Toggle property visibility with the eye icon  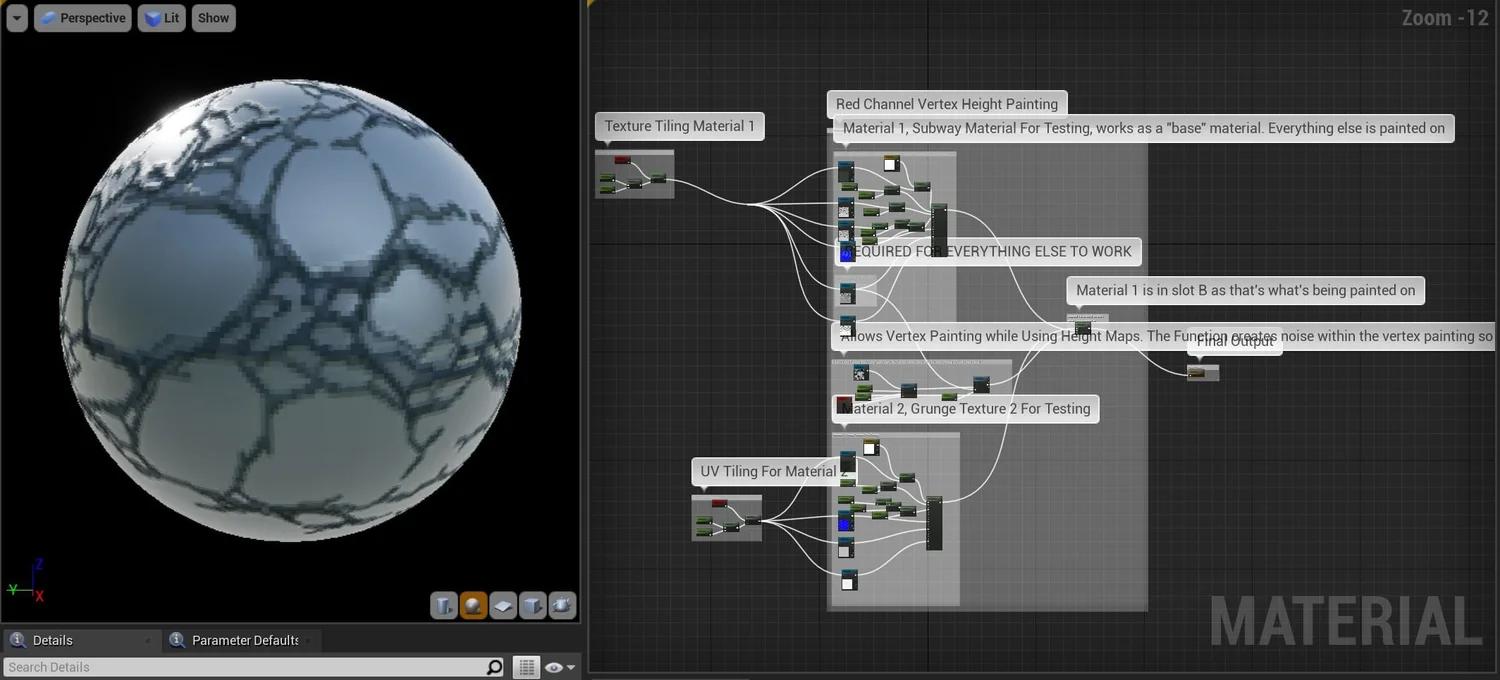coord(552,667)
